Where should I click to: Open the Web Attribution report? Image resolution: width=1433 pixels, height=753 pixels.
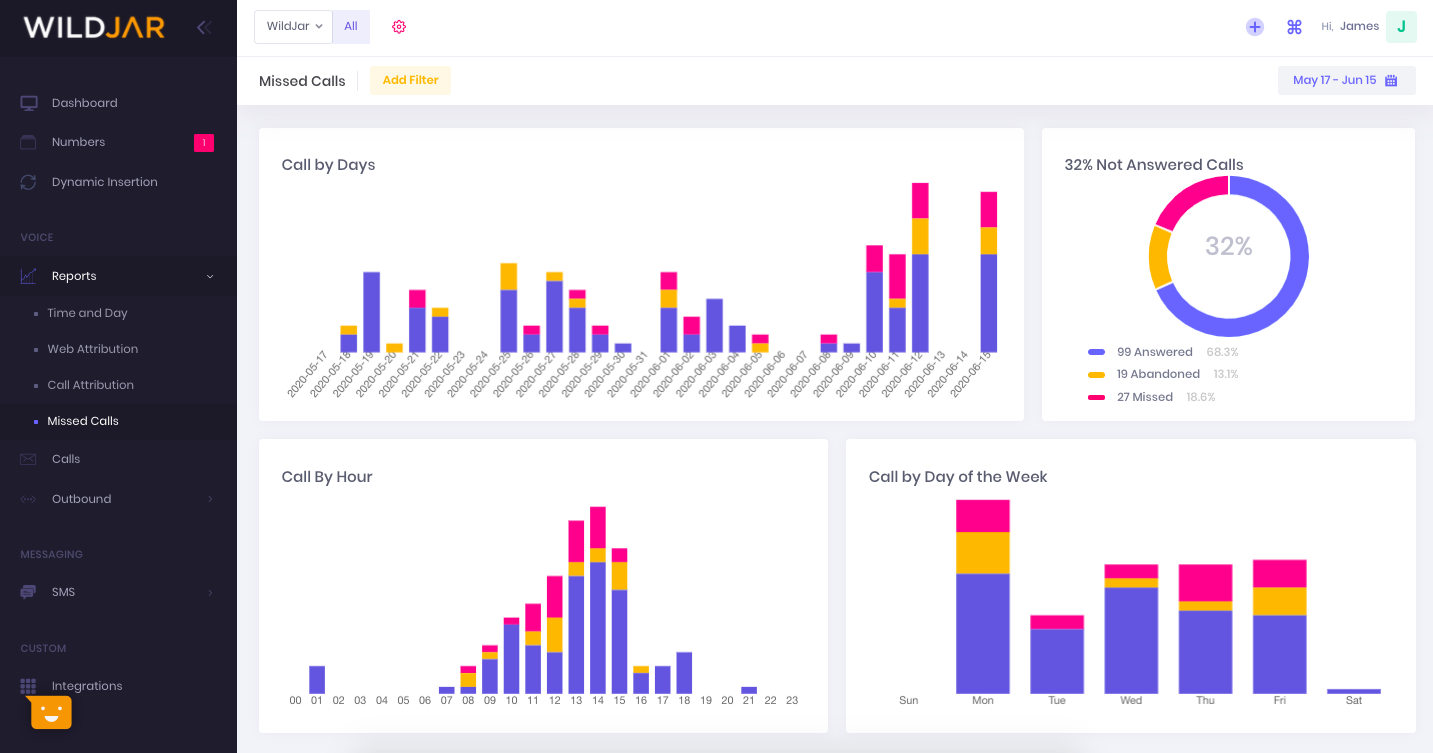coord(94,348)
